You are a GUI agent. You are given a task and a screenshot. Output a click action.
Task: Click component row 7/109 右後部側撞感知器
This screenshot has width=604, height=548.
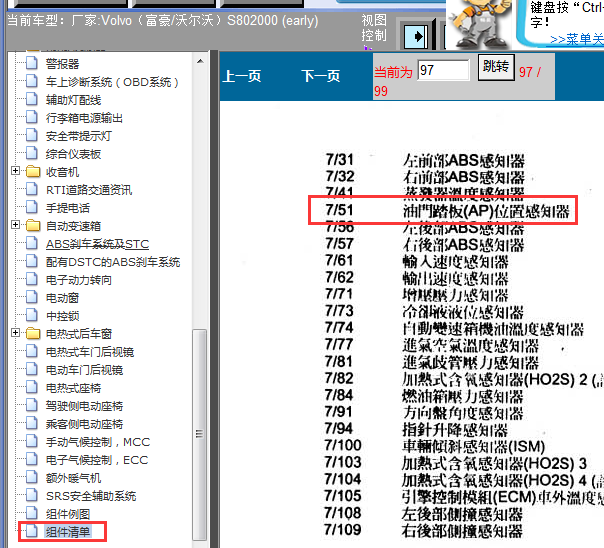tap(423, 530)
